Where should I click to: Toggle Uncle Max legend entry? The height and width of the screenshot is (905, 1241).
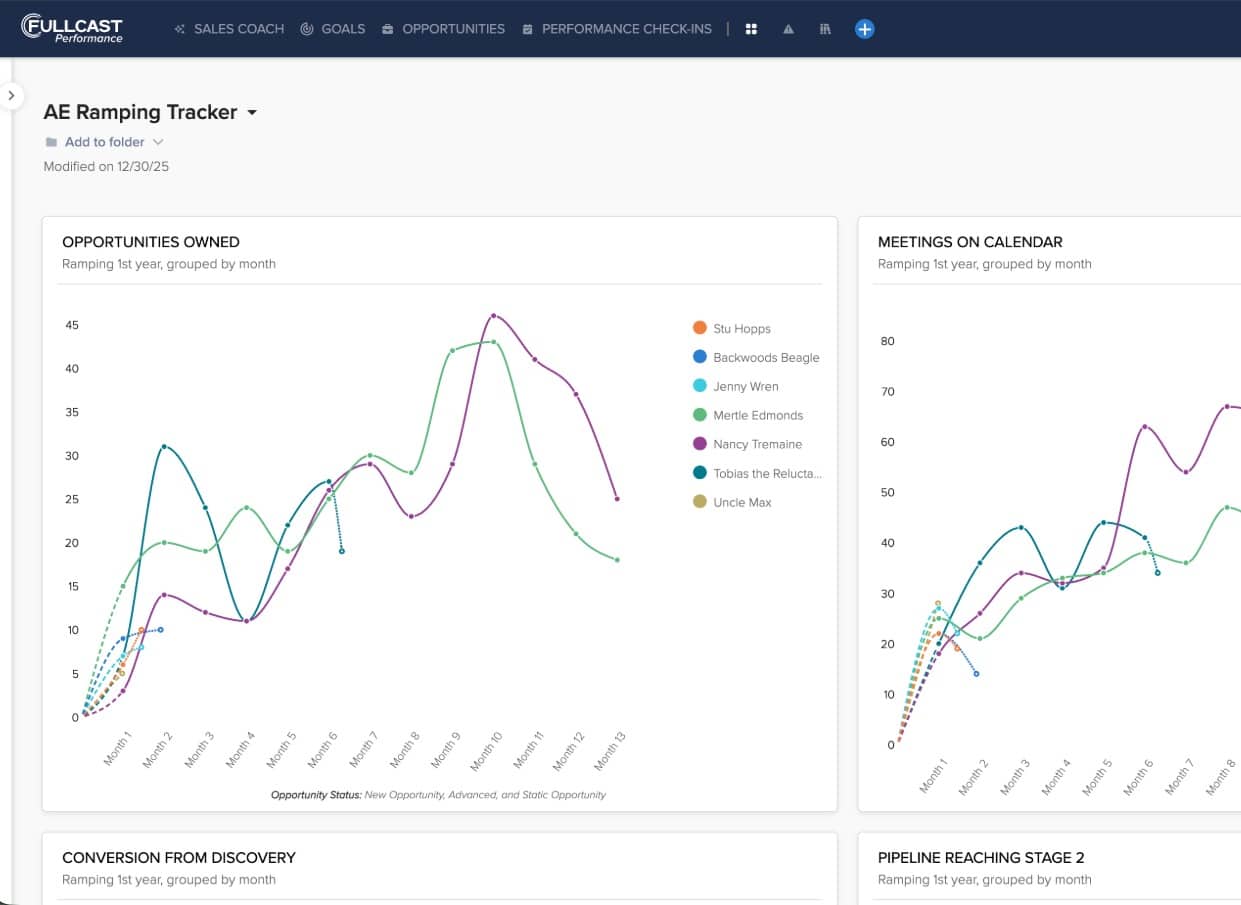click(x=732, y=502)
